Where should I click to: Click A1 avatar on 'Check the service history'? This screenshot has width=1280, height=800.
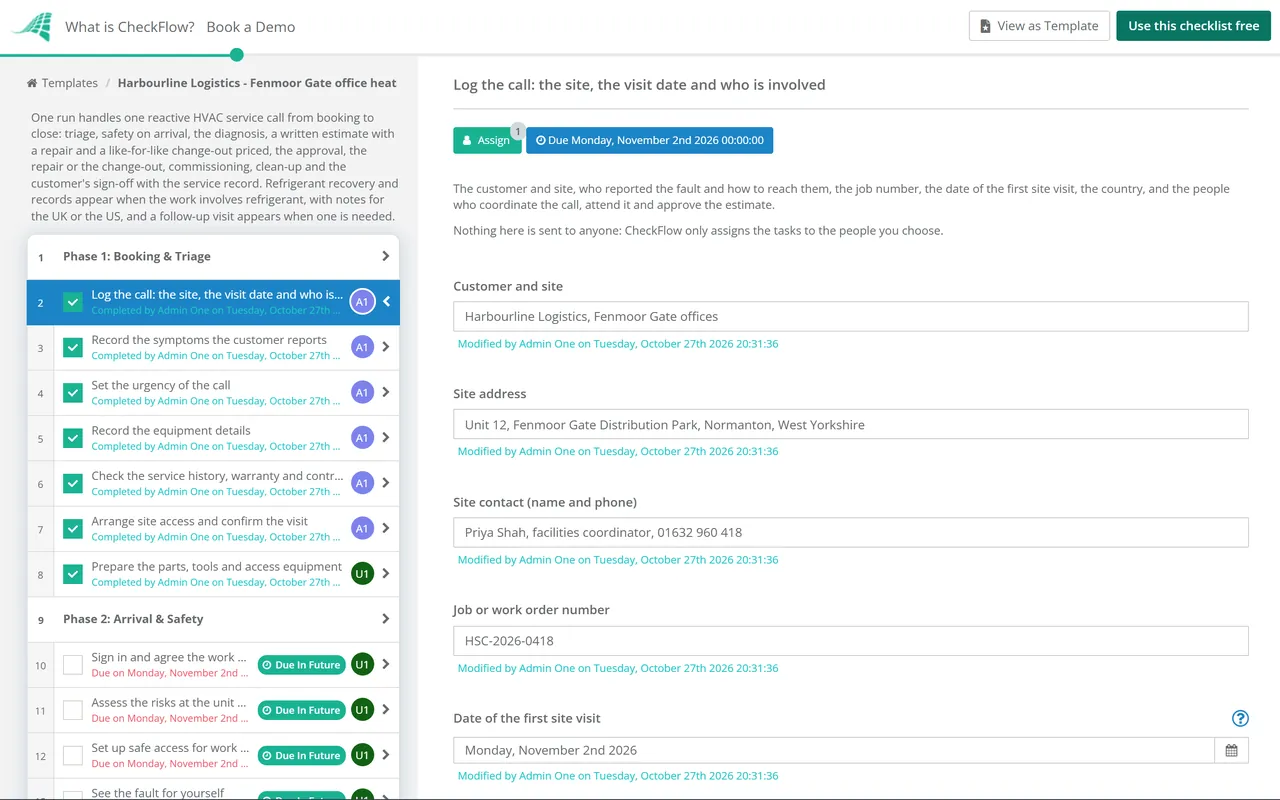tap(362, 483)
